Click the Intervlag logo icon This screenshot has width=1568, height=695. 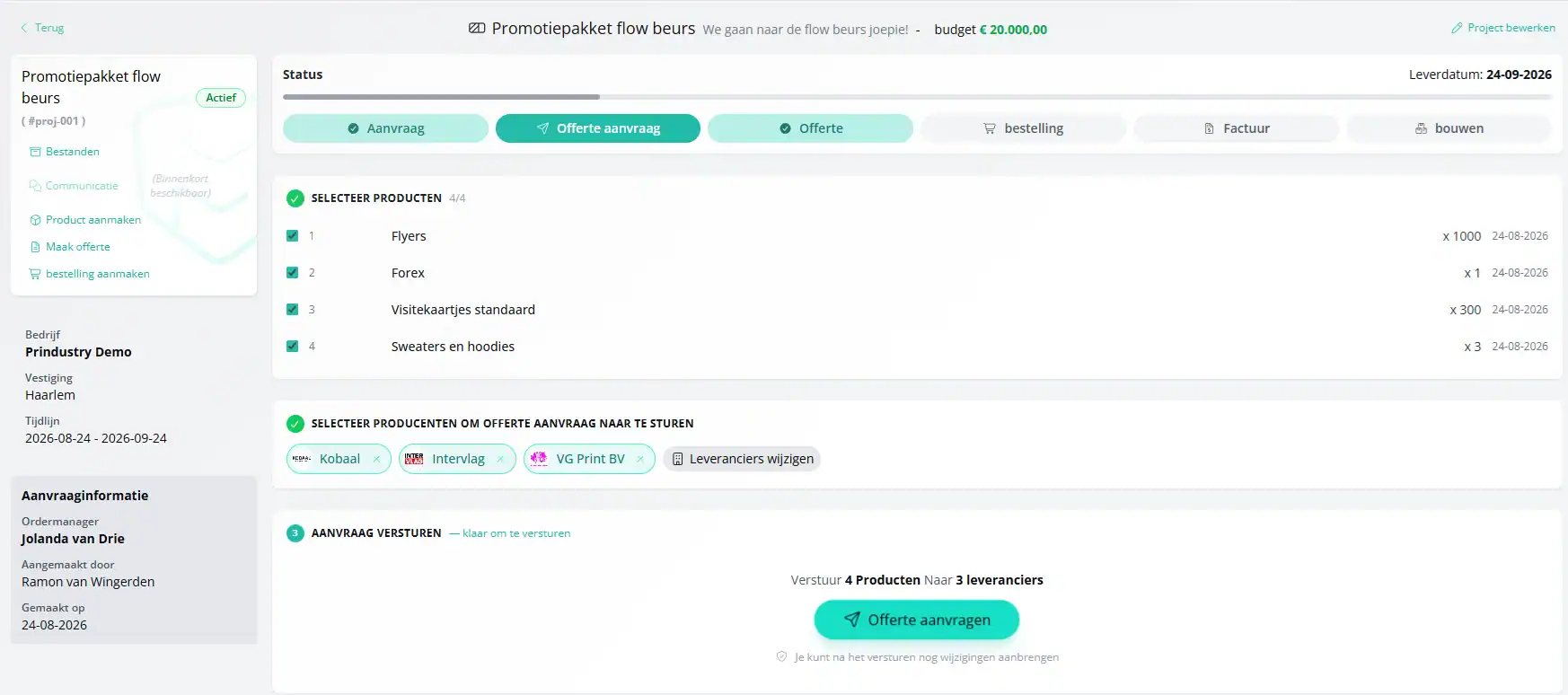tap(414, 459)
